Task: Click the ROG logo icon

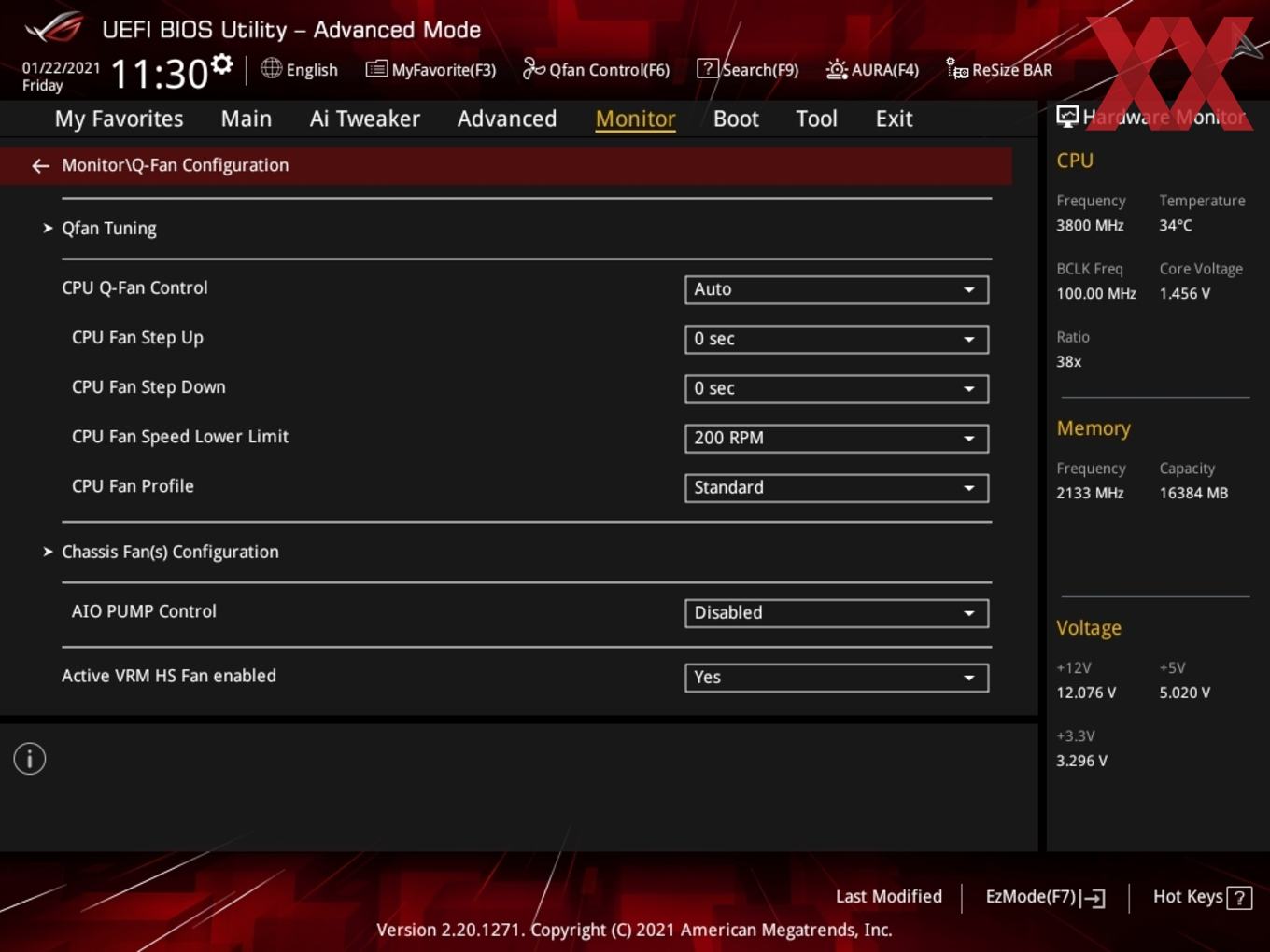Action: pyautogui.click(x=54, y=28)
